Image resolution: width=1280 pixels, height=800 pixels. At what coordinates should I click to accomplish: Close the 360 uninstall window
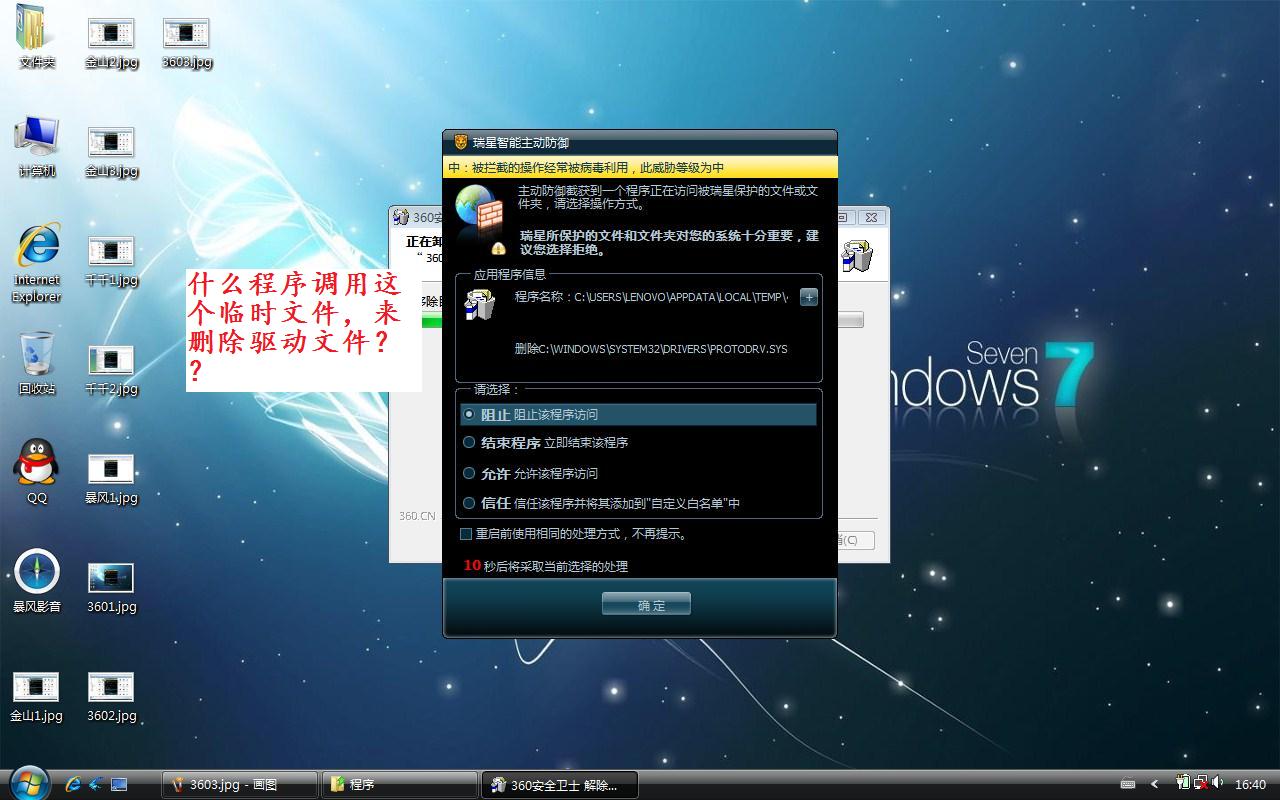(871, 217)
